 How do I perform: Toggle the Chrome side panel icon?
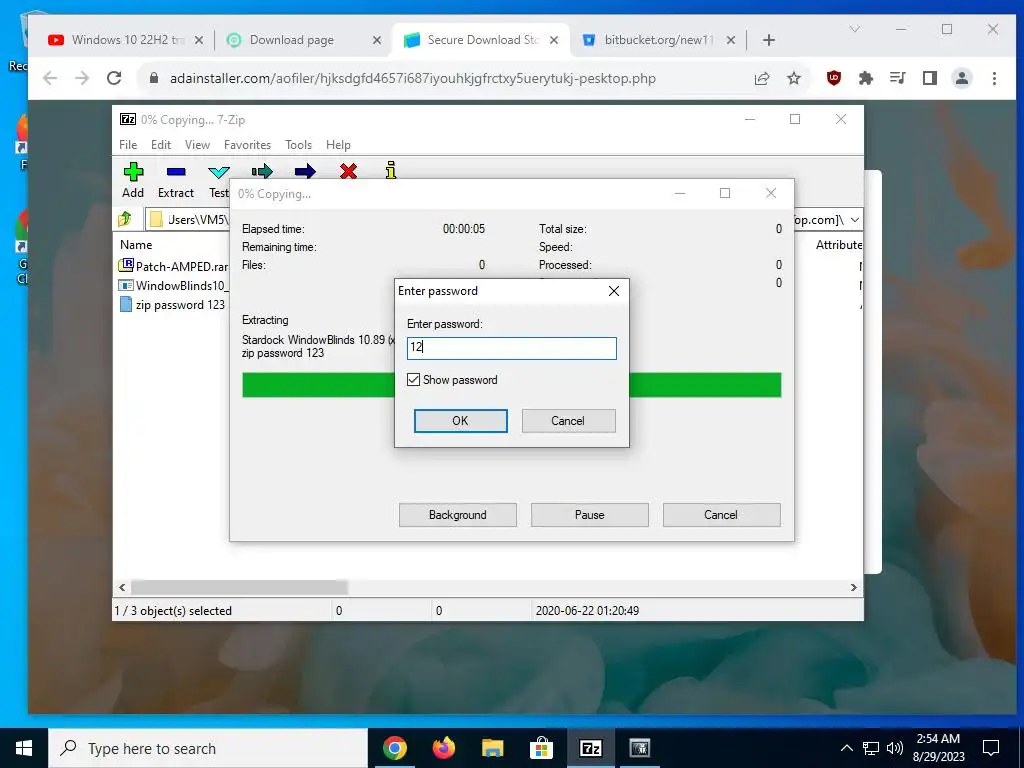point(929,78)
